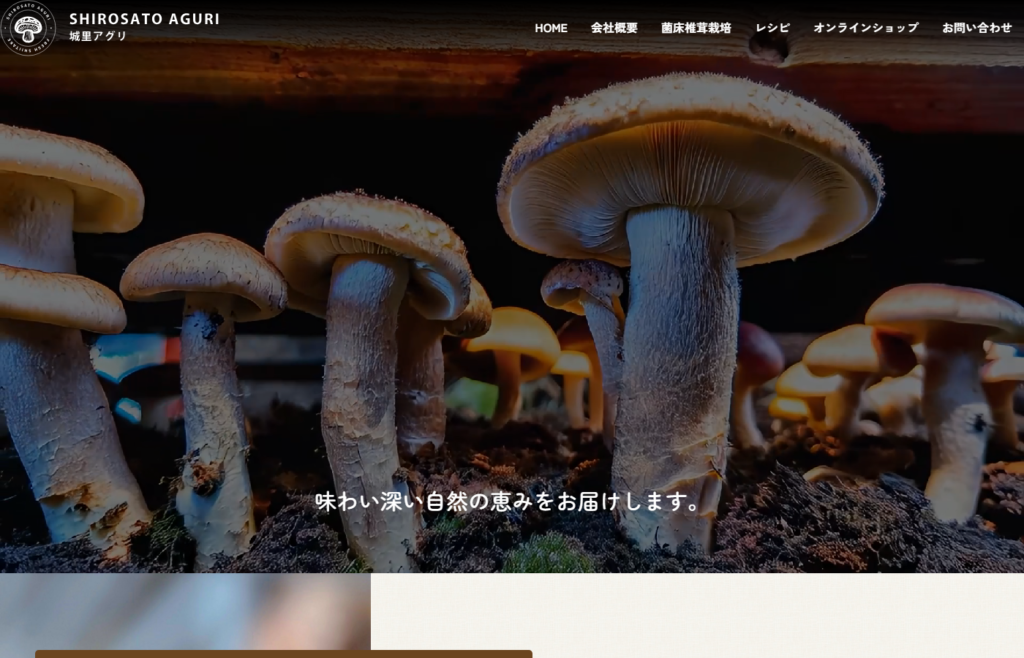
Task: Click the cream content panel below hero
Action: 697,616
